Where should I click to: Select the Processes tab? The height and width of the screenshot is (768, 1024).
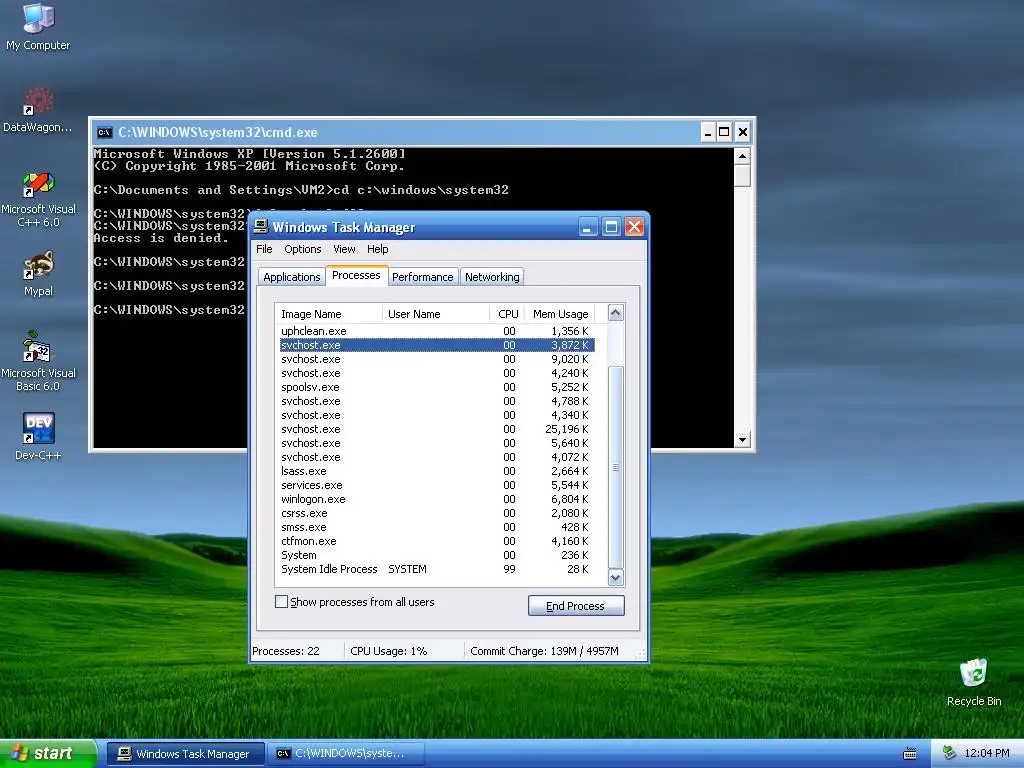click(356, 276)
